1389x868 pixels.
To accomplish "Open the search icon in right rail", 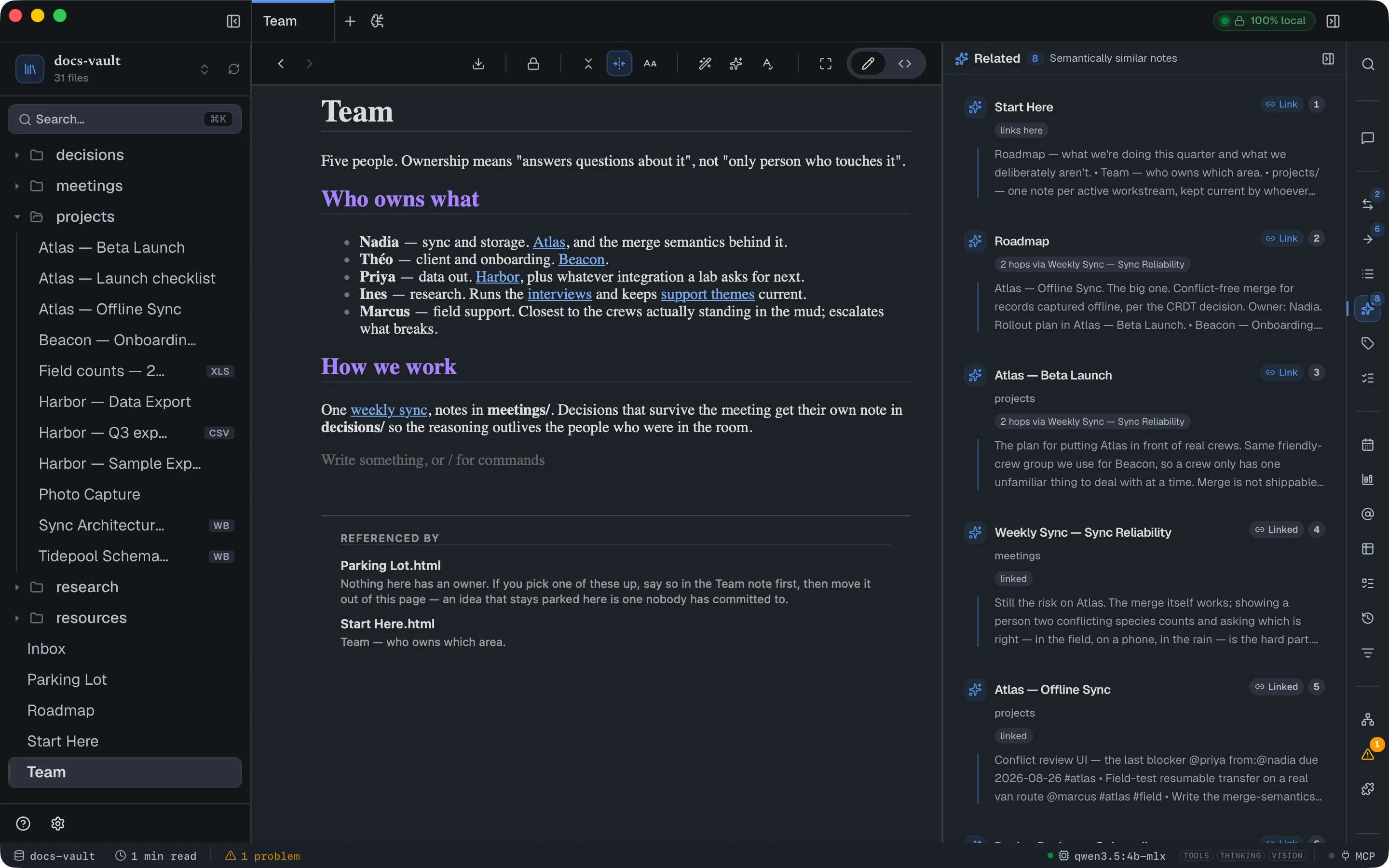I will pos(1368,64).
